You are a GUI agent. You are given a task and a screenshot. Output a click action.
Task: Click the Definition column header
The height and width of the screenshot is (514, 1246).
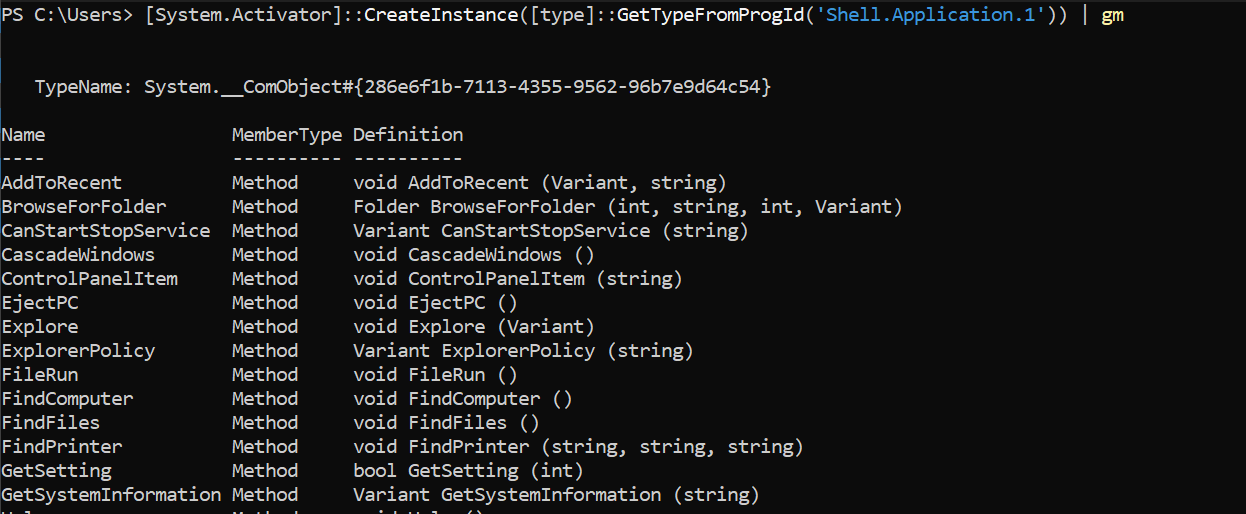[x=408, y=135]
